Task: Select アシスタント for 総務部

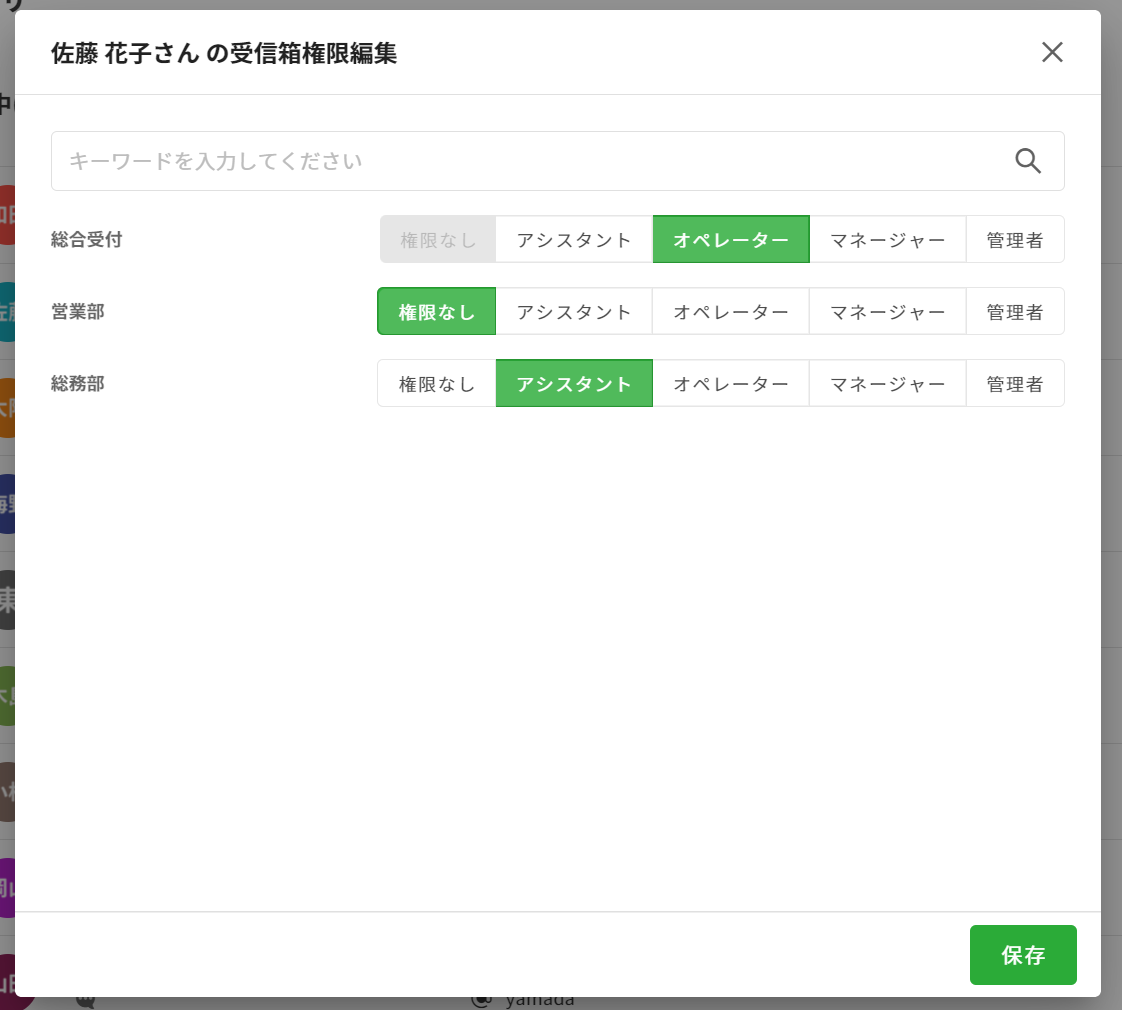Action: 574,384
